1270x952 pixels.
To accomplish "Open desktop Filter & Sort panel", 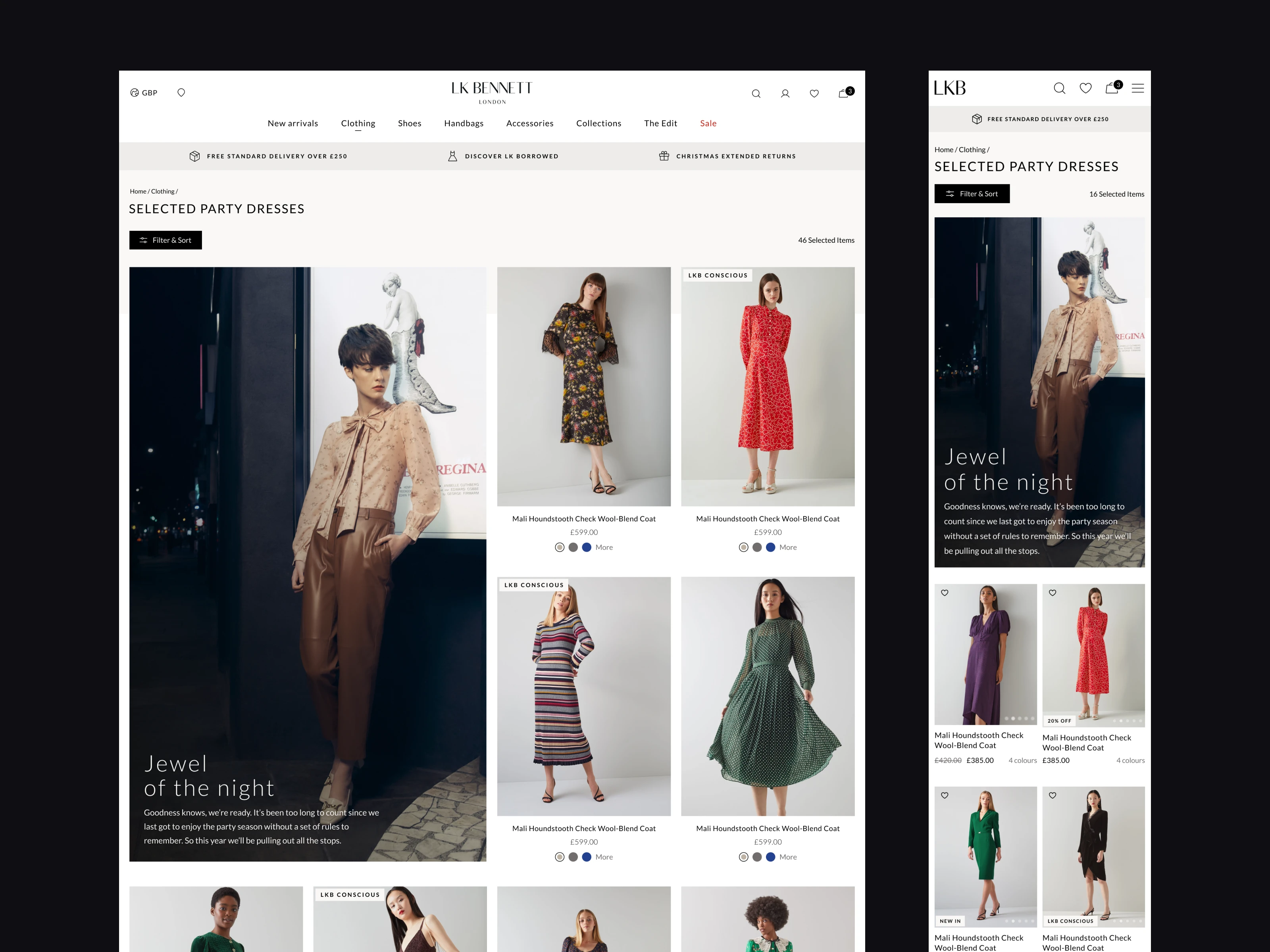I will (165, 240).
